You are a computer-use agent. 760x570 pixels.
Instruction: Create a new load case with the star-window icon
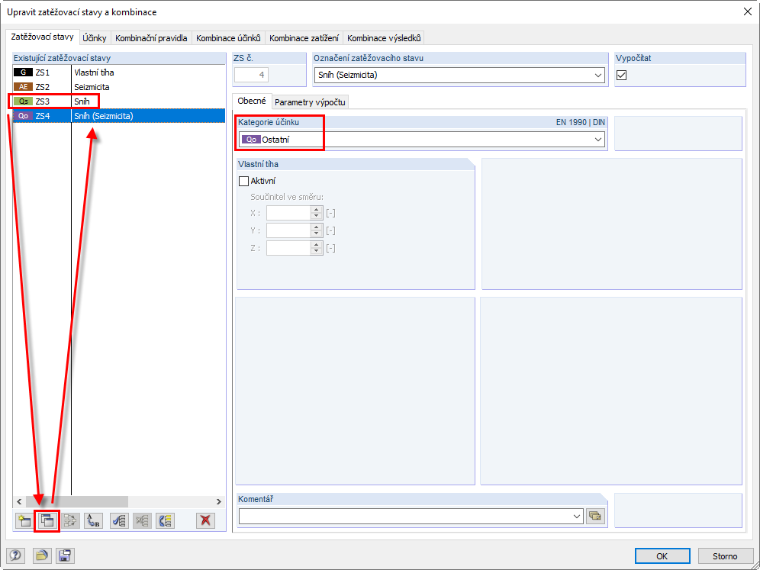[24, 521]
